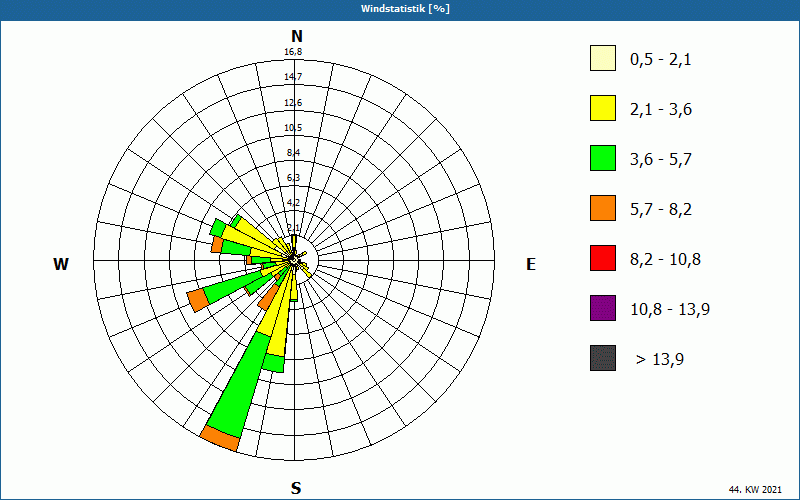Screen dimensions: 800x500
Task: Click the > 13,9 legend label
Action: pyautogui.click(x=660, y=360)
